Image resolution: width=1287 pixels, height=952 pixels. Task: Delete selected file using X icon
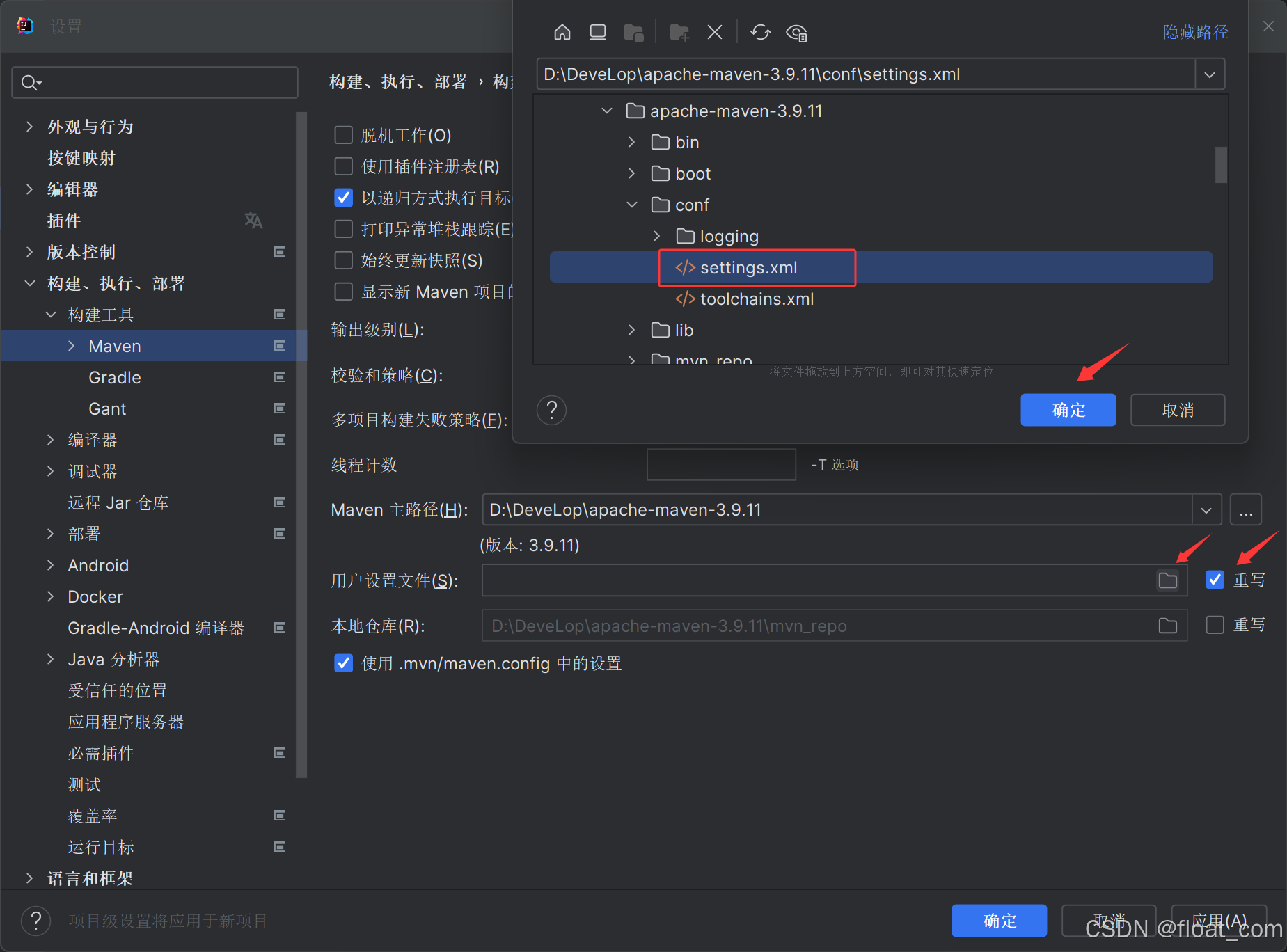coord(715,33)
